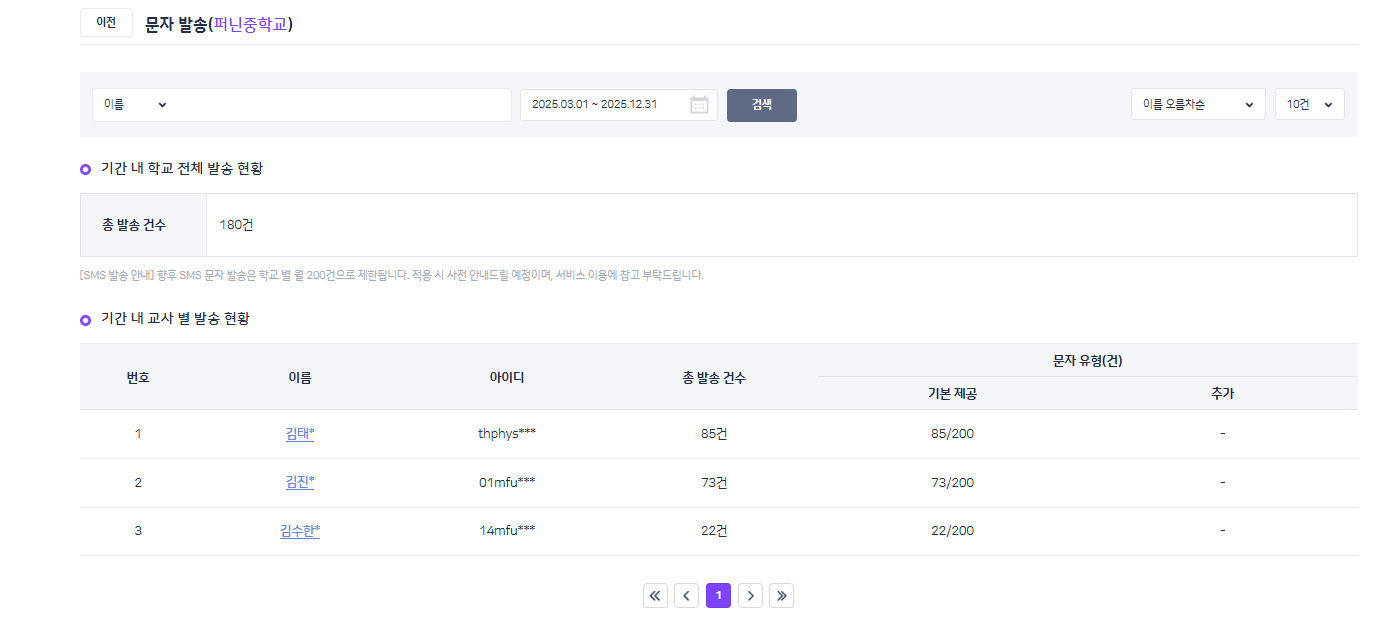Select page 1 in pagination
Image resolution: width=1387 pixels, height=644 pixels.
pyautogui.click(x=718, y=596)
